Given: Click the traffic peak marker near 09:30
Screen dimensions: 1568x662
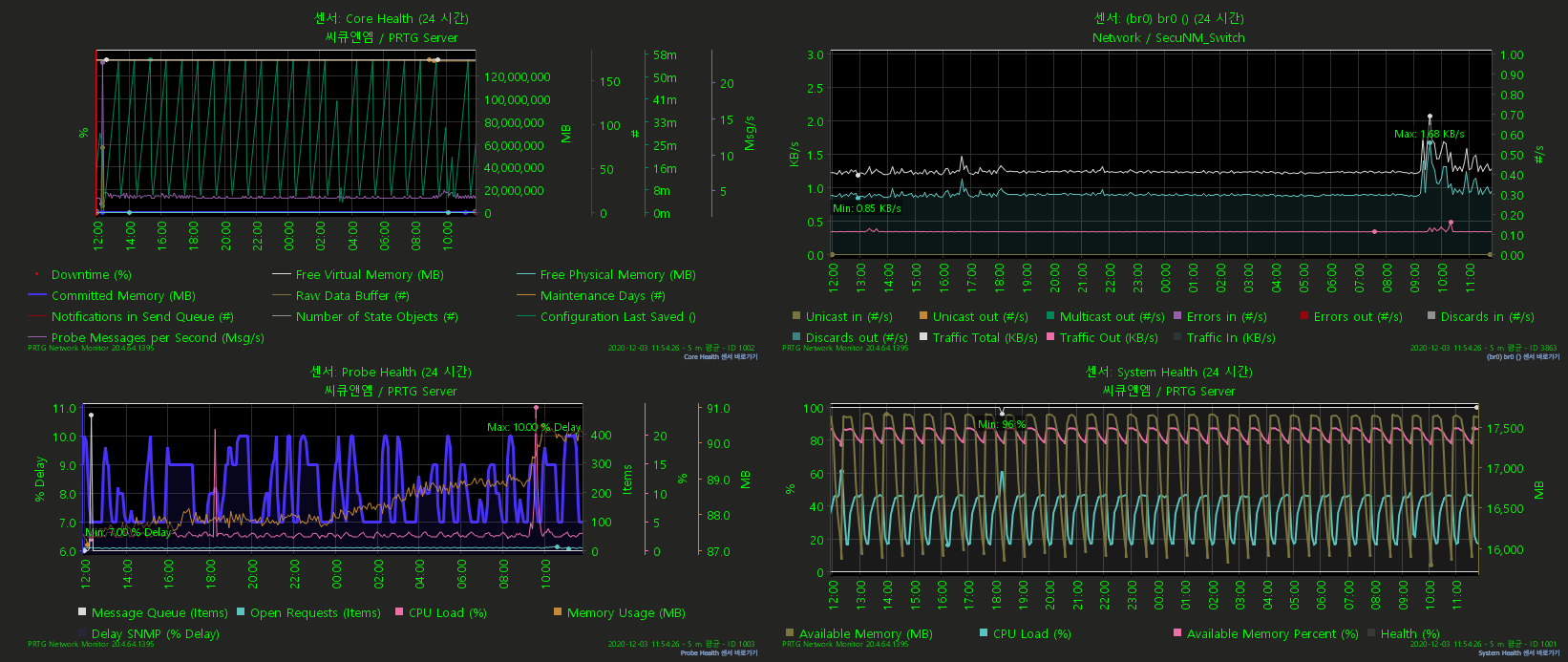Looking at the screenshot, I should (x=1430, y=117).
